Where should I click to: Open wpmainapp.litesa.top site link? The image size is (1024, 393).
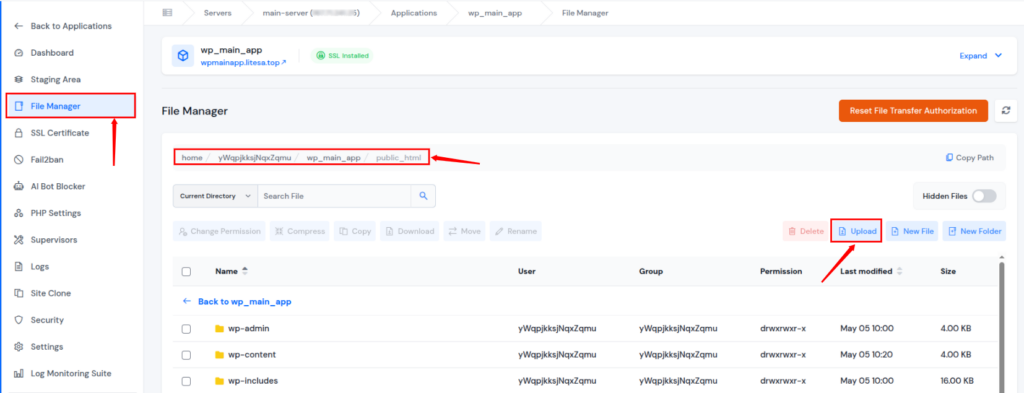[243, 63]
